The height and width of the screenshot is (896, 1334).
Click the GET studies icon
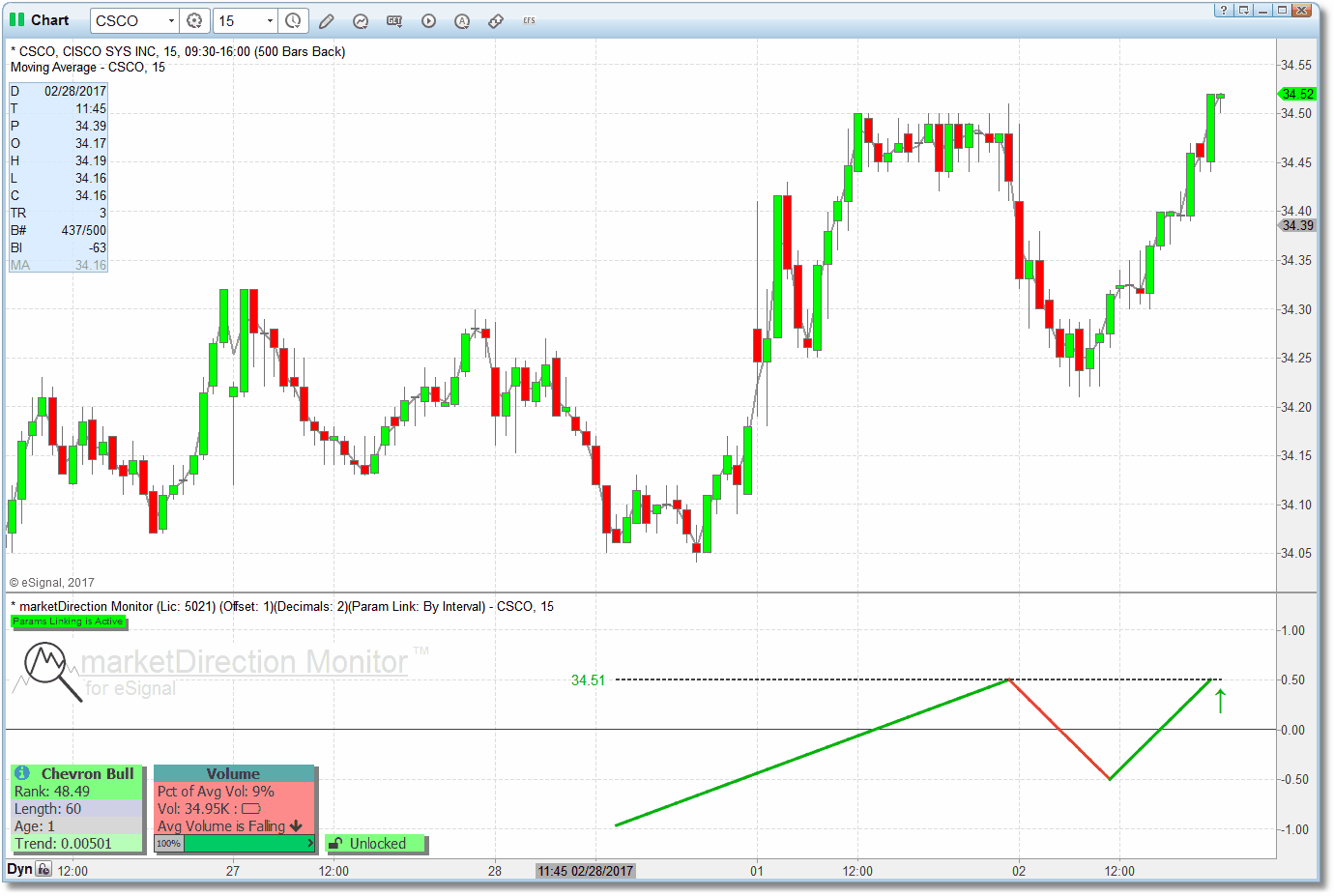pyautogui.click(x=394, y=20)
